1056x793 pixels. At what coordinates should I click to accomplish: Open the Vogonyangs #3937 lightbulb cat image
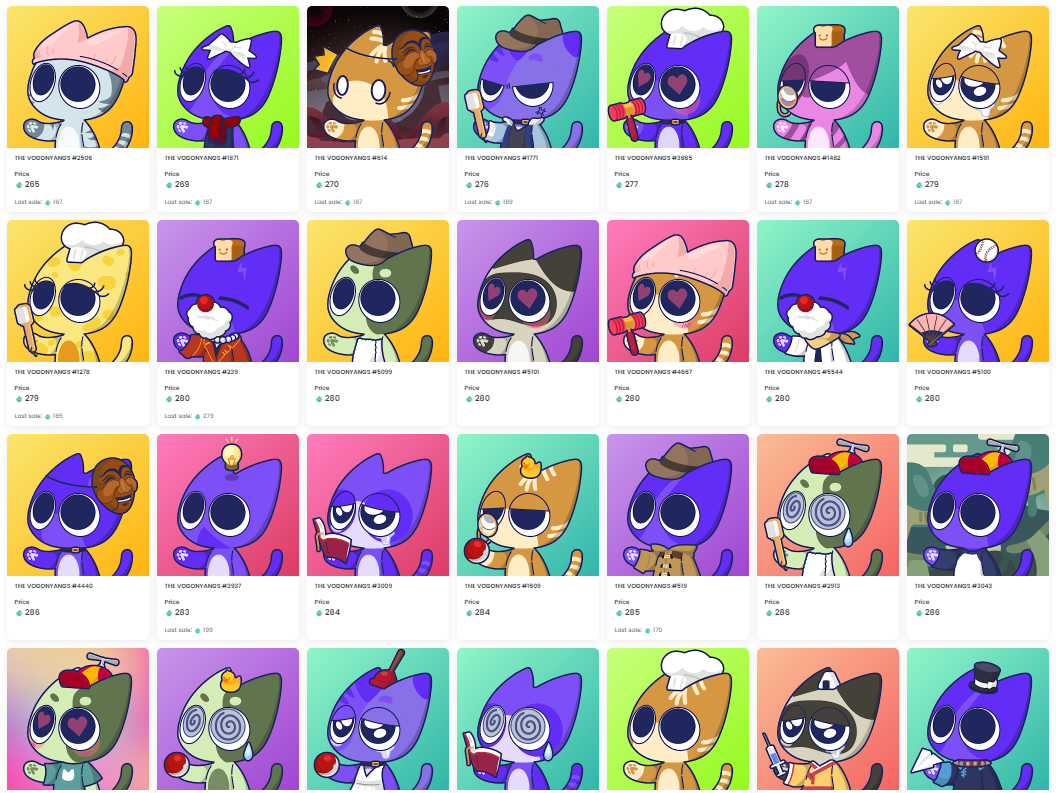[228, 505]
